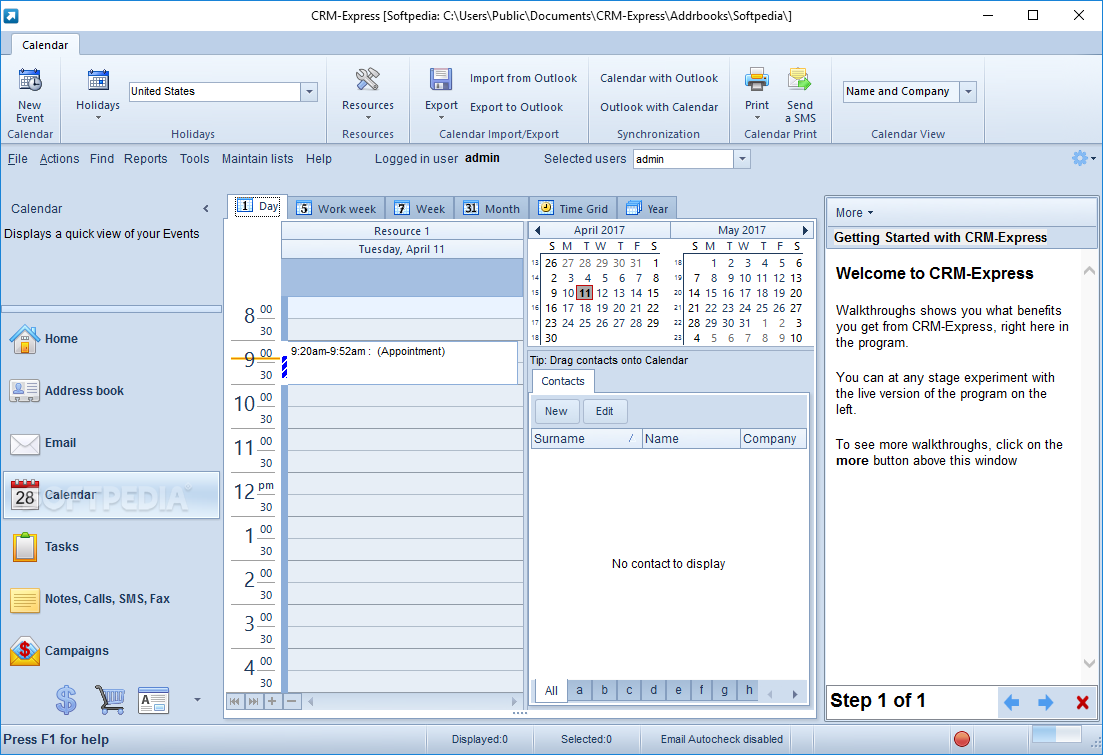Open the gear options dropdown arrow
Image resolution: width=1103 pixels, height=755 pixels.
tap(1093, 159)
